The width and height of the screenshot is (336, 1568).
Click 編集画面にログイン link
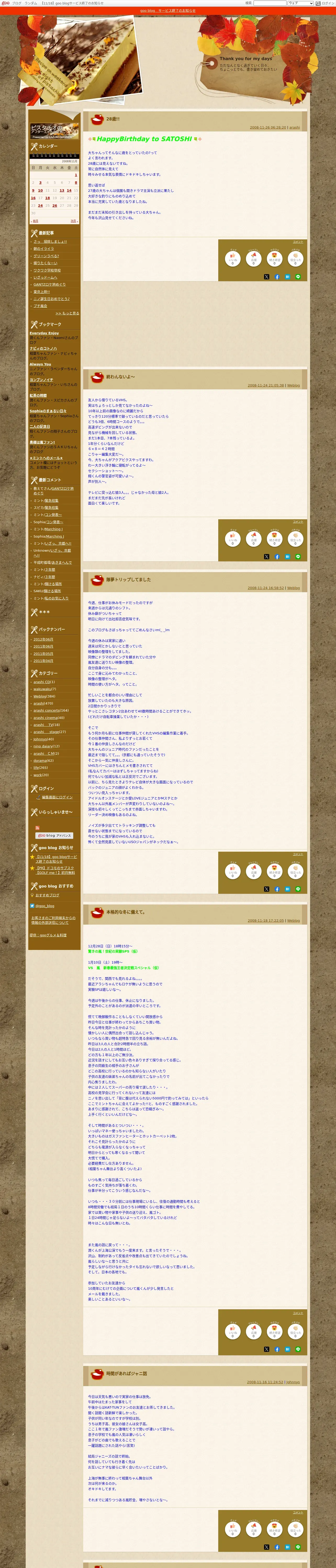click(x=57, y=797)
